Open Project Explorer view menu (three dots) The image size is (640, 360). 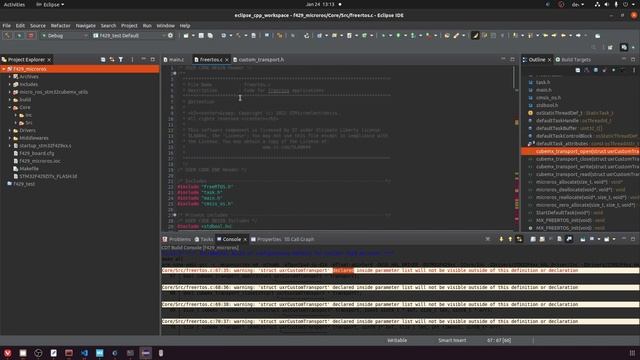132,60
